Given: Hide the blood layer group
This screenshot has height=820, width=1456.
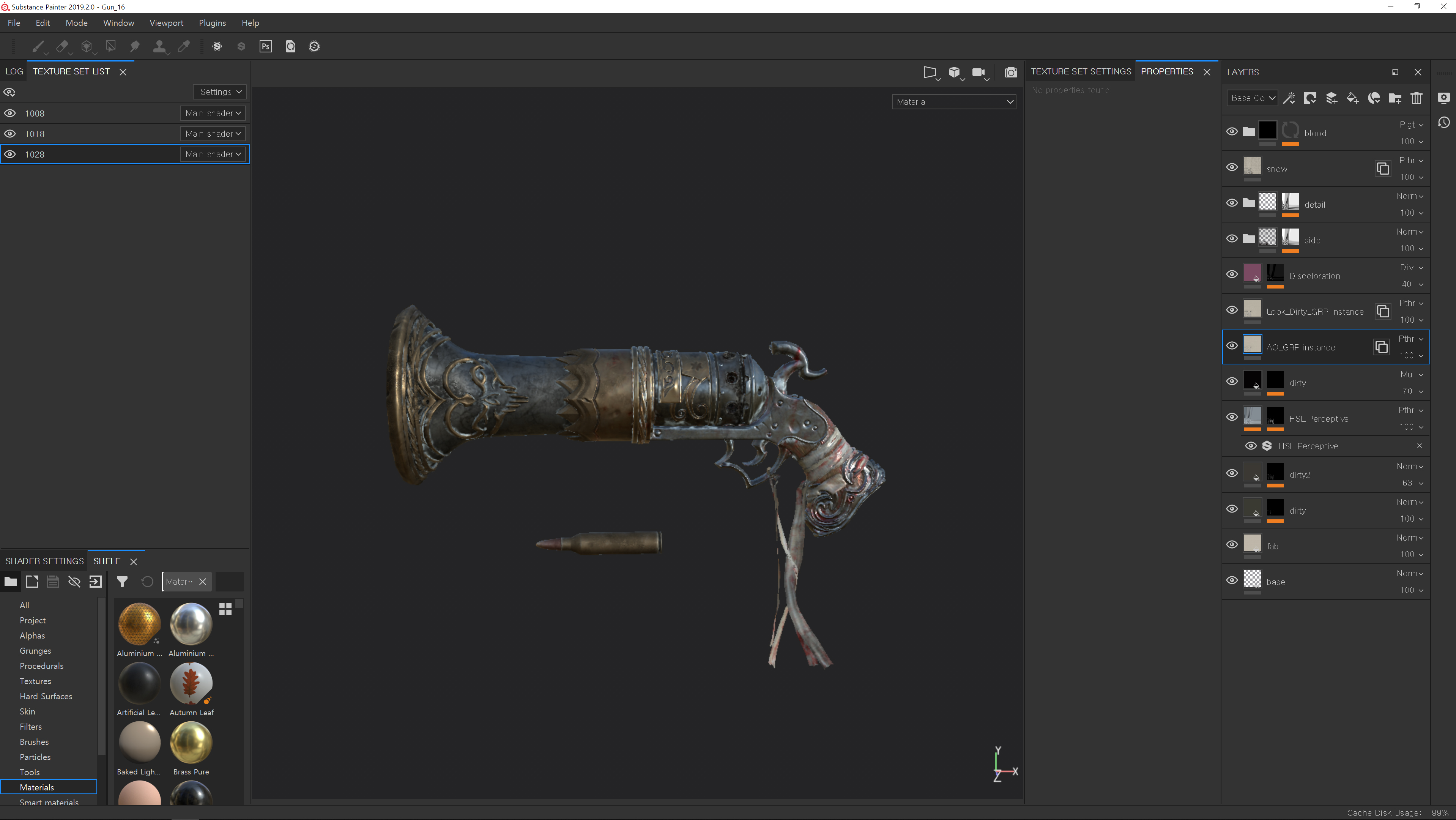Looking at the screenshot, I should point(1232,132).
